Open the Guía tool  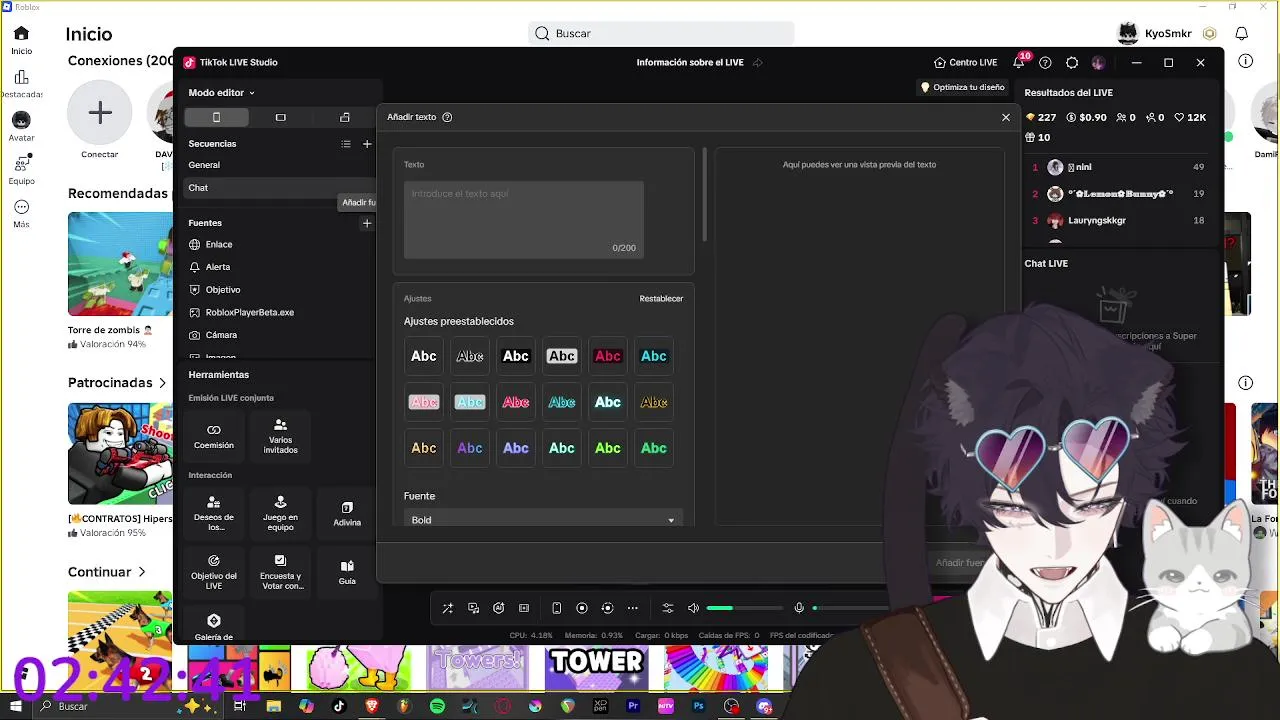pos(347,572)
